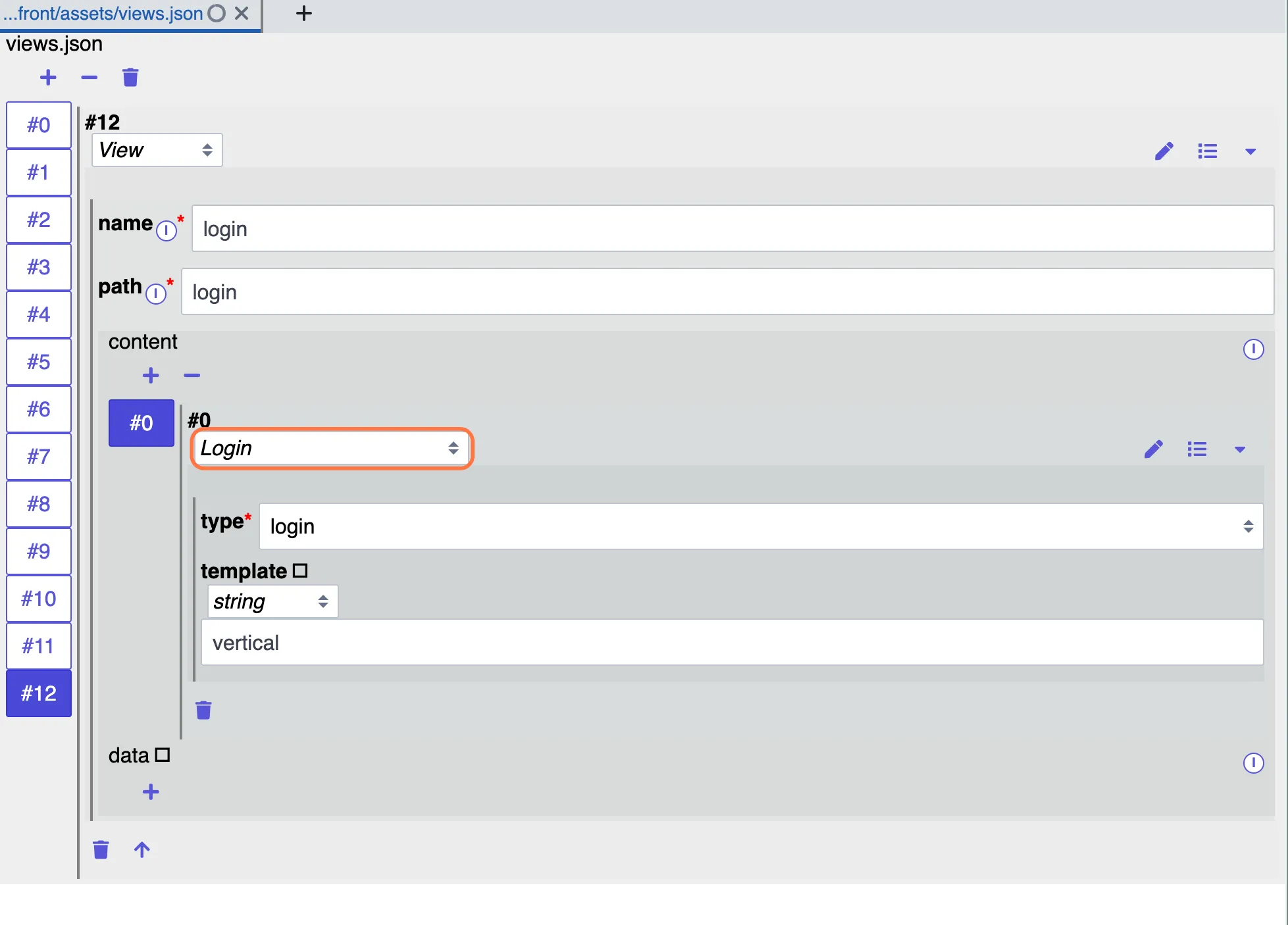Click the template vertical input field
The height and width of the screenshot is (925, 1288).
[x=732, y=643]
